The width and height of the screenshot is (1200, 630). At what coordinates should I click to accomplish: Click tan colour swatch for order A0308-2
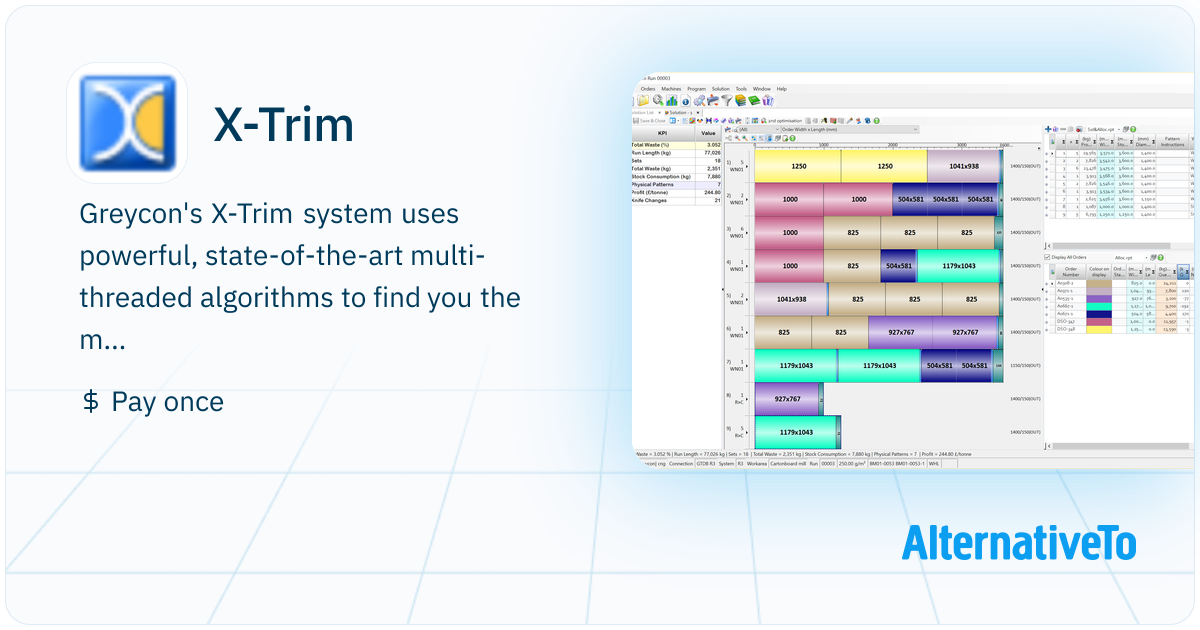click(1099, 283)
